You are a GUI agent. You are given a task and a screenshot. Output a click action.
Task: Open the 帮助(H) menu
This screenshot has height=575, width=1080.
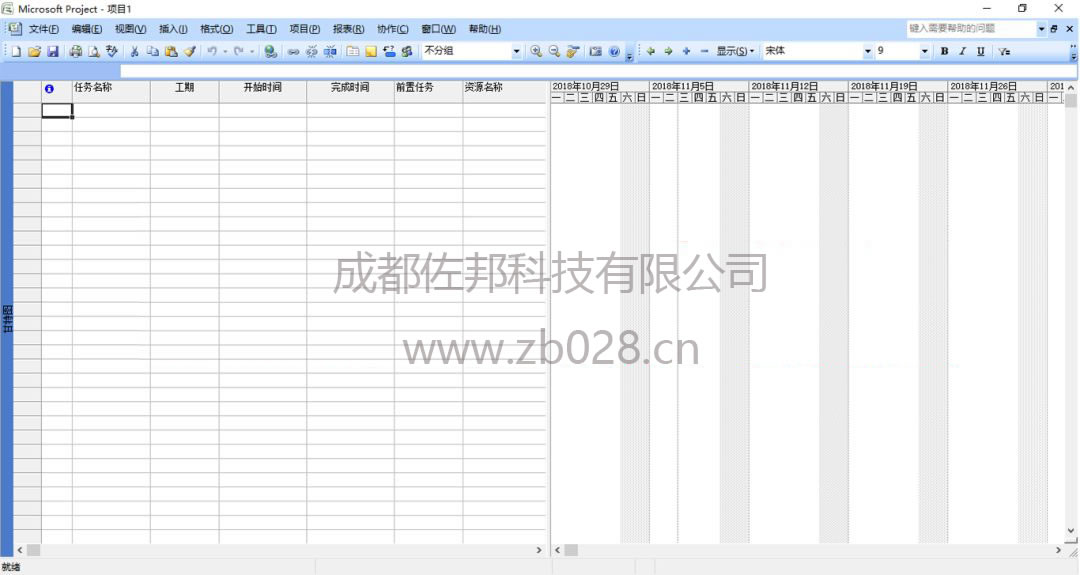484,29
